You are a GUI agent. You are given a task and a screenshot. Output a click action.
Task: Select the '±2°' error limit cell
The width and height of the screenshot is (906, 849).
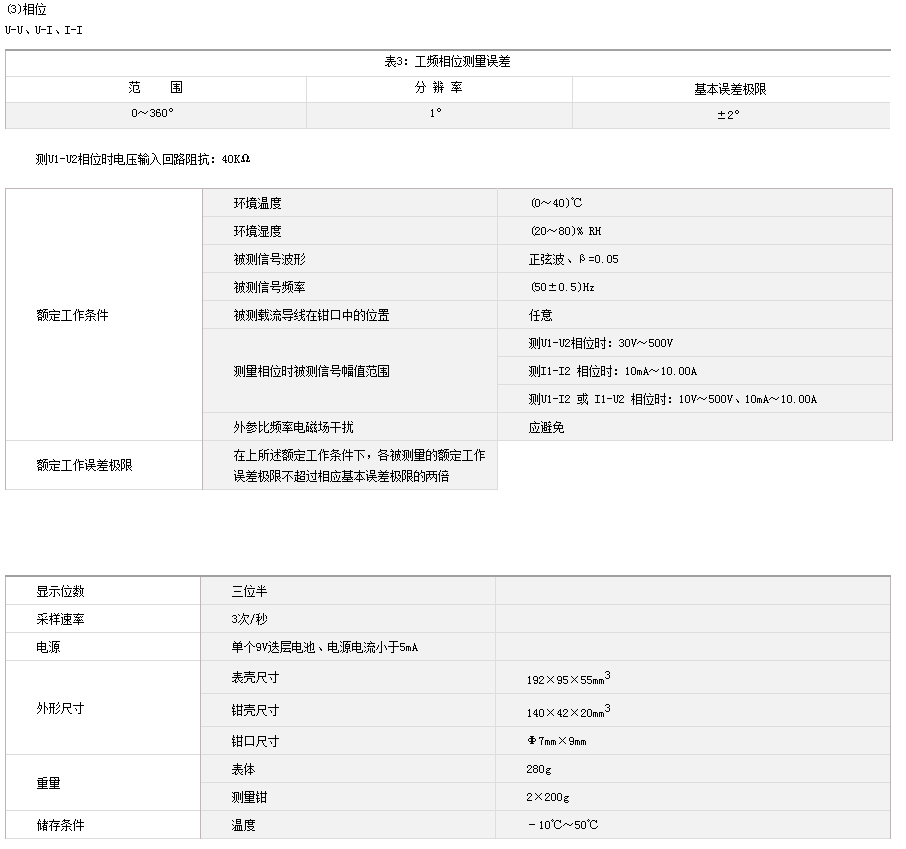click(x=729, y=114)
